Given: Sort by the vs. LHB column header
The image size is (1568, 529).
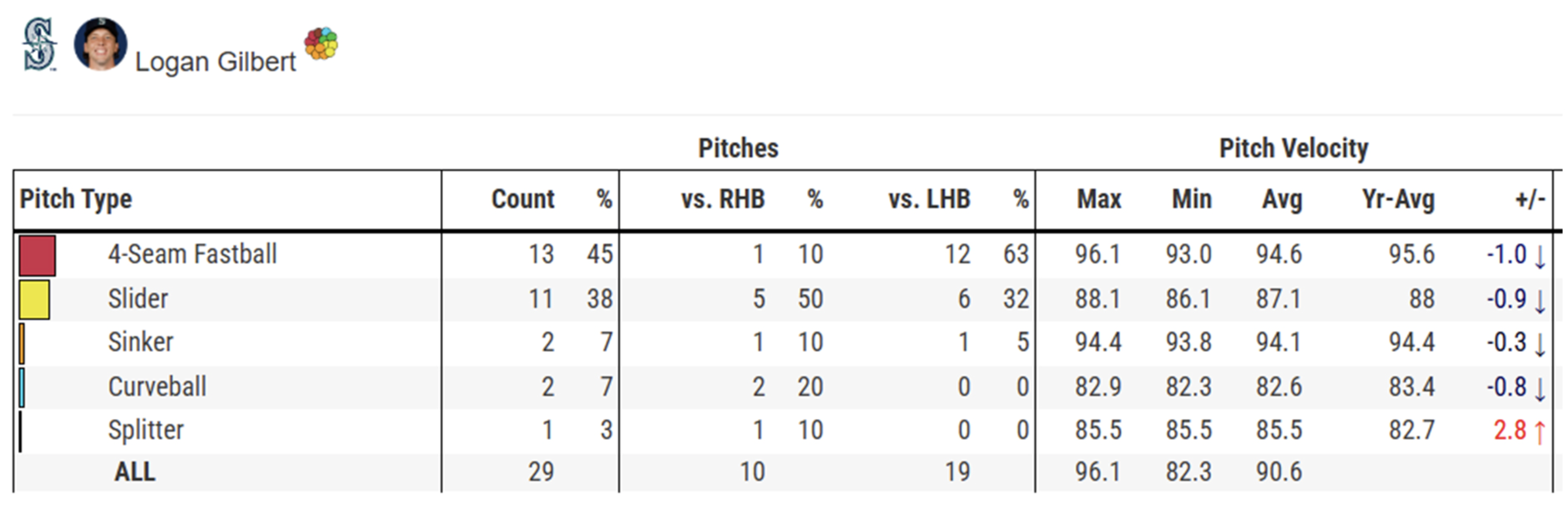Looking at the screenshot, I should tap(928, 200).
